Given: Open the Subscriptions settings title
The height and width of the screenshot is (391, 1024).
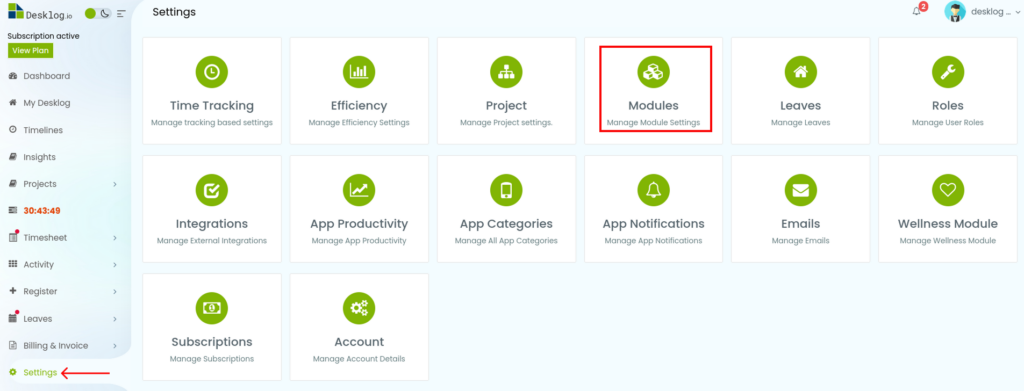Looking at the screenshot, I should 212,341.
